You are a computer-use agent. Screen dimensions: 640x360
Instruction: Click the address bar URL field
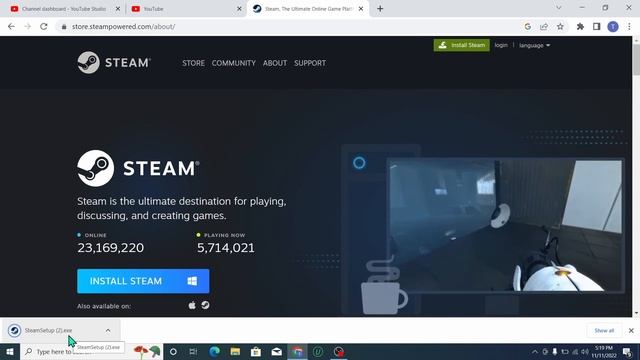286,27
